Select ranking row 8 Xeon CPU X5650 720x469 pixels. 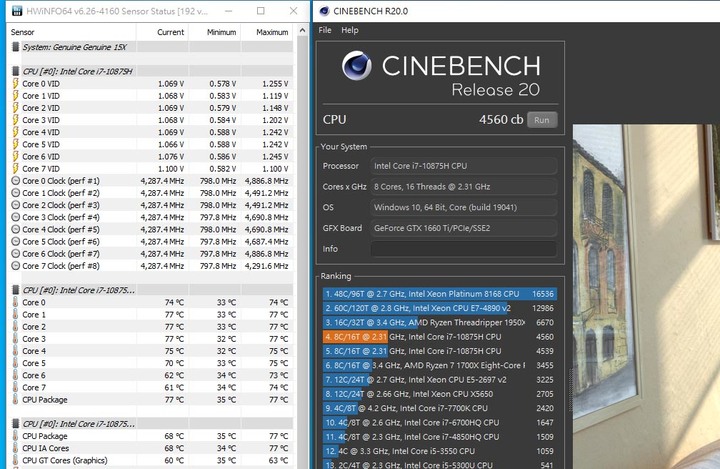click(439, 394)
